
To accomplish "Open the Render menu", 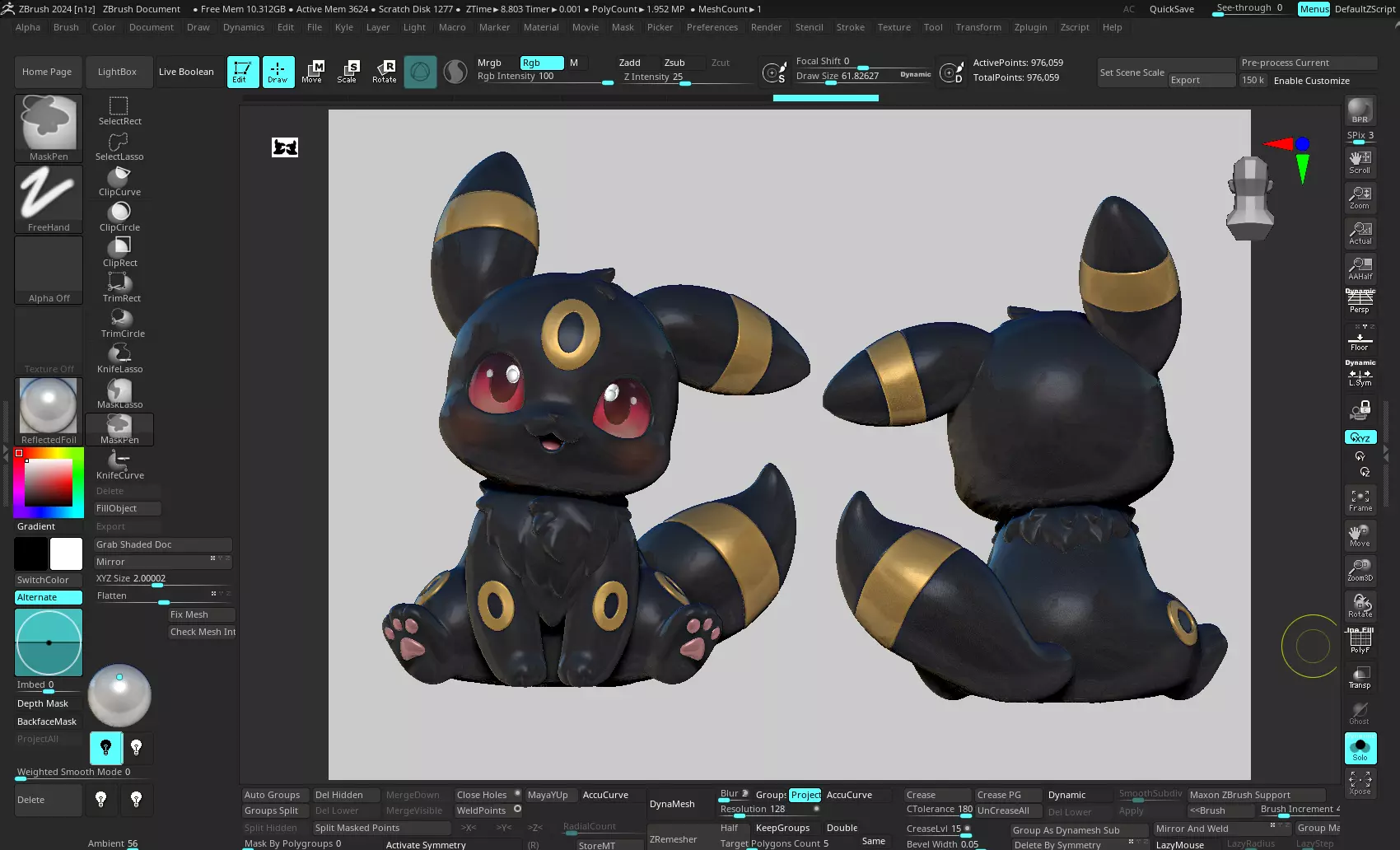I will [766, 27].
